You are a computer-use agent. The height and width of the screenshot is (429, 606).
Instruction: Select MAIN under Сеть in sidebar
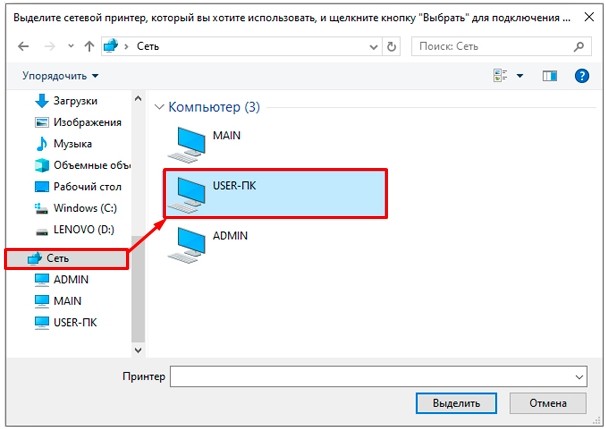58,301
